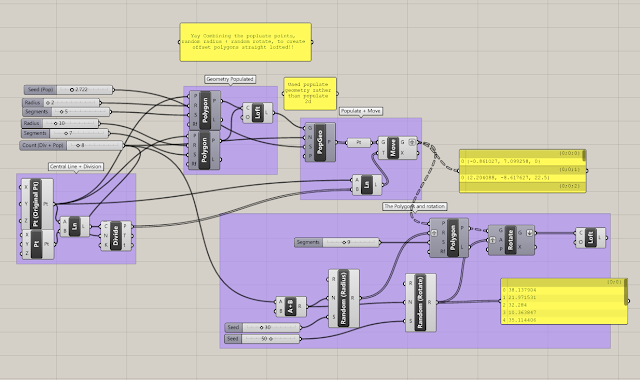
Task: Select the upper Polygon component in Geometry Populated
Action: [205, 110]
